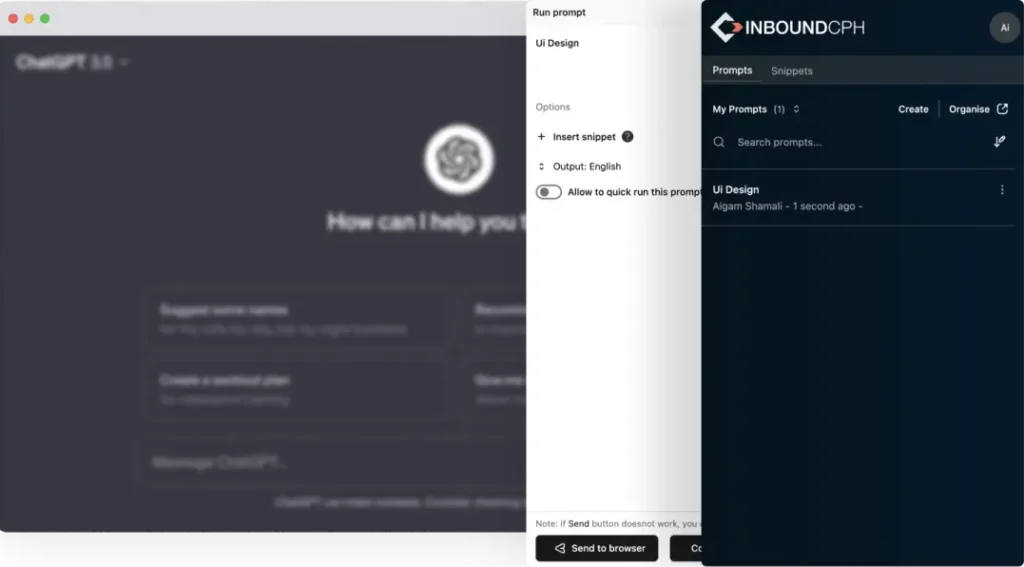Select the Create a workout plan suggestion

298,389
